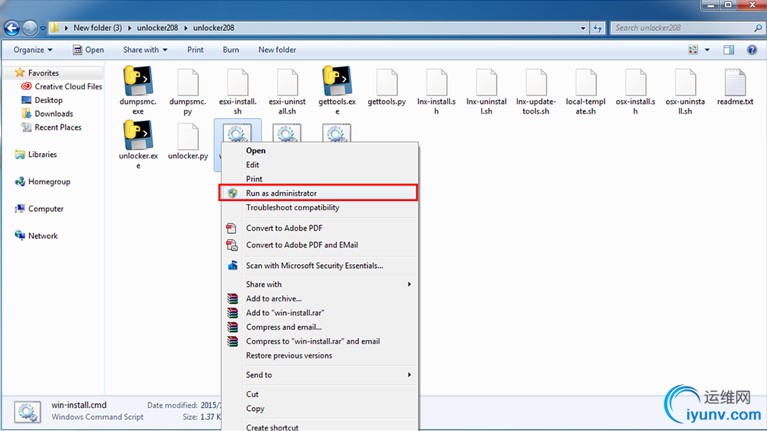Screen dimensions: 767x431
Task: Select the unlocker.py file
Action: click(x=188, y=142)
